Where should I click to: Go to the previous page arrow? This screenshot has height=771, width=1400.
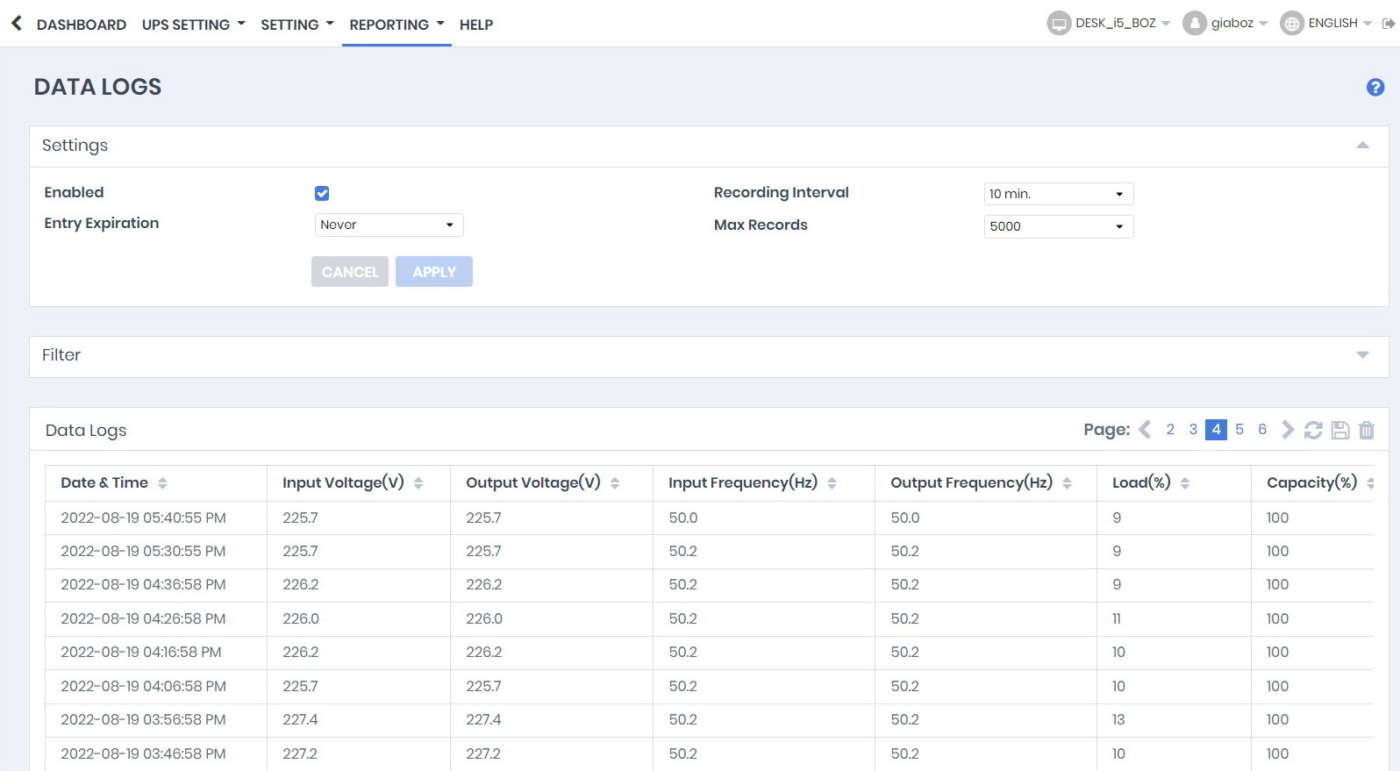pyautogui.click(x=1145, y=430)
